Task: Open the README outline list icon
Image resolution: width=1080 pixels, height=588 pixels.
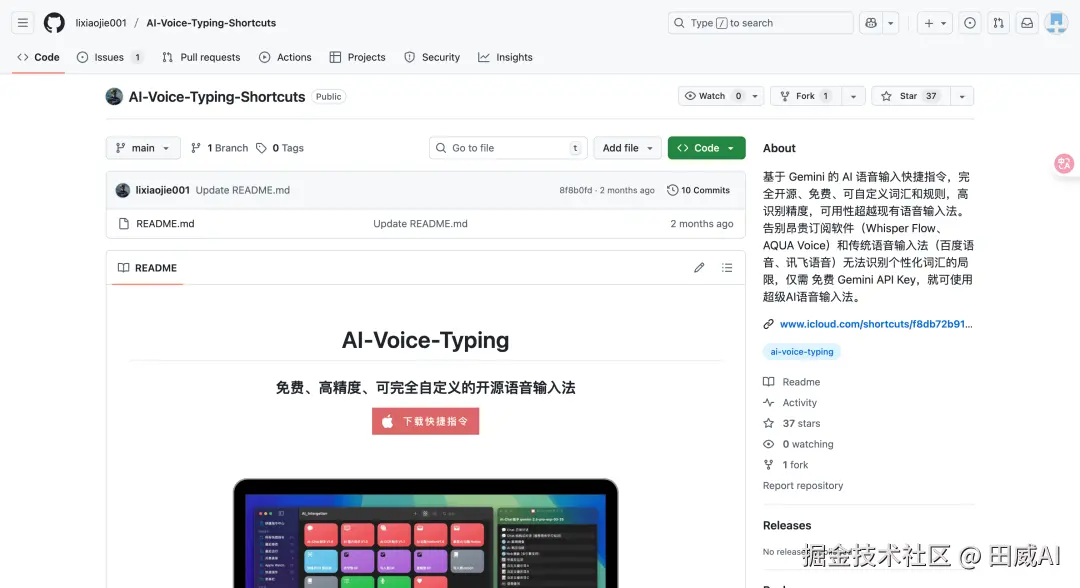Action: [727, 268]
